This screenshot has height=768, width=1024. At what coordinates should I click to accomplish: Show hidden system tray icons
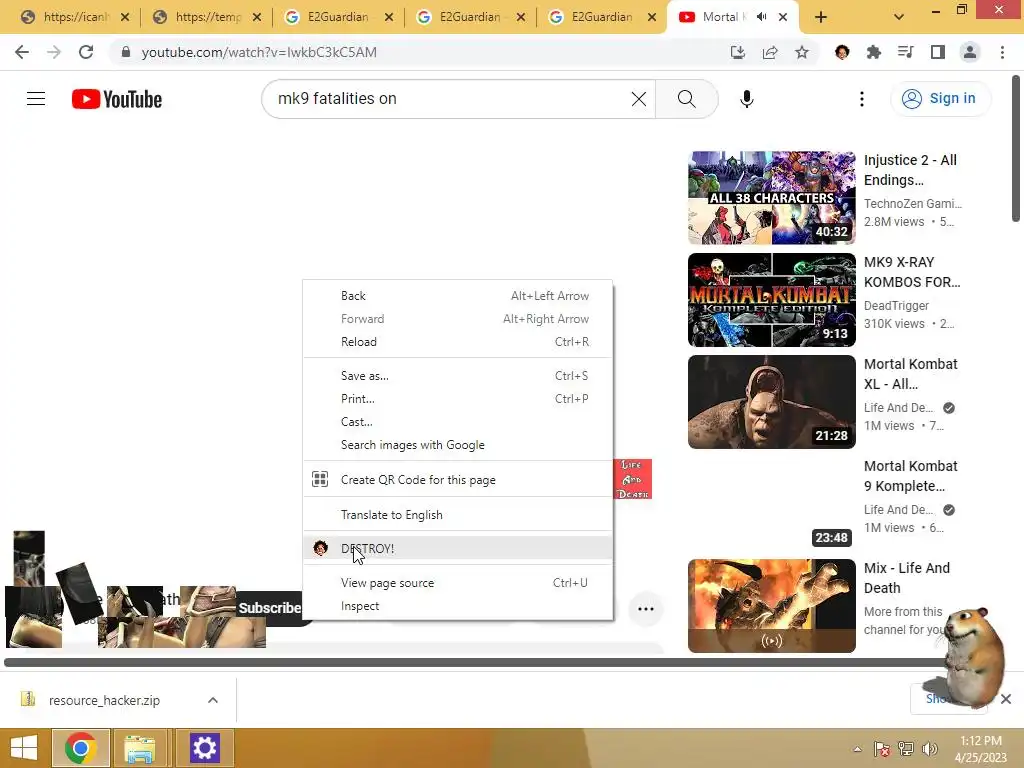857,749
